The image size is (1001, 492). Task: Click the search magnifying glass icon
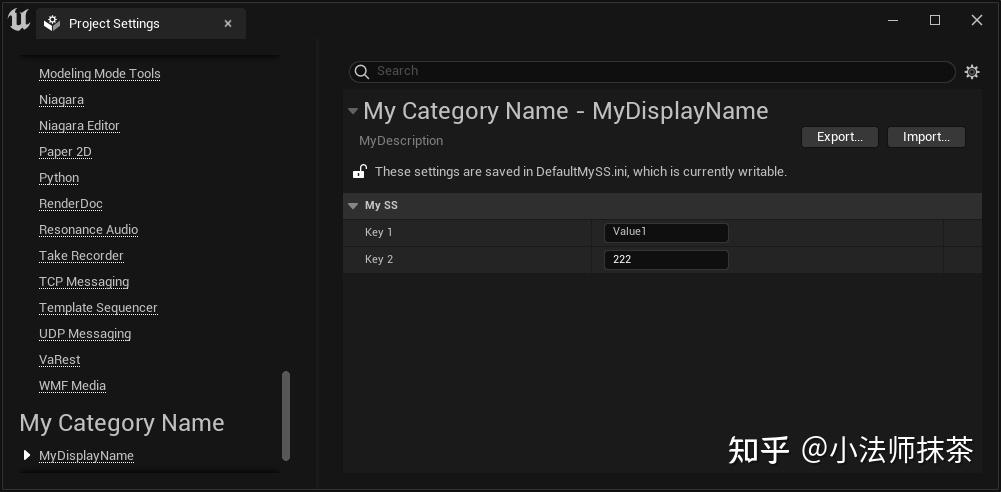coord(362,71)
